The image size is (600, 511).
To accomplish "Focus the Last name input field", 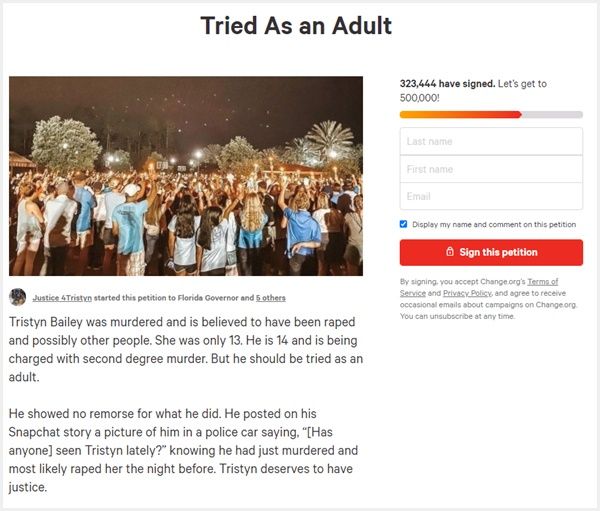I will click(x=491, y=142).
